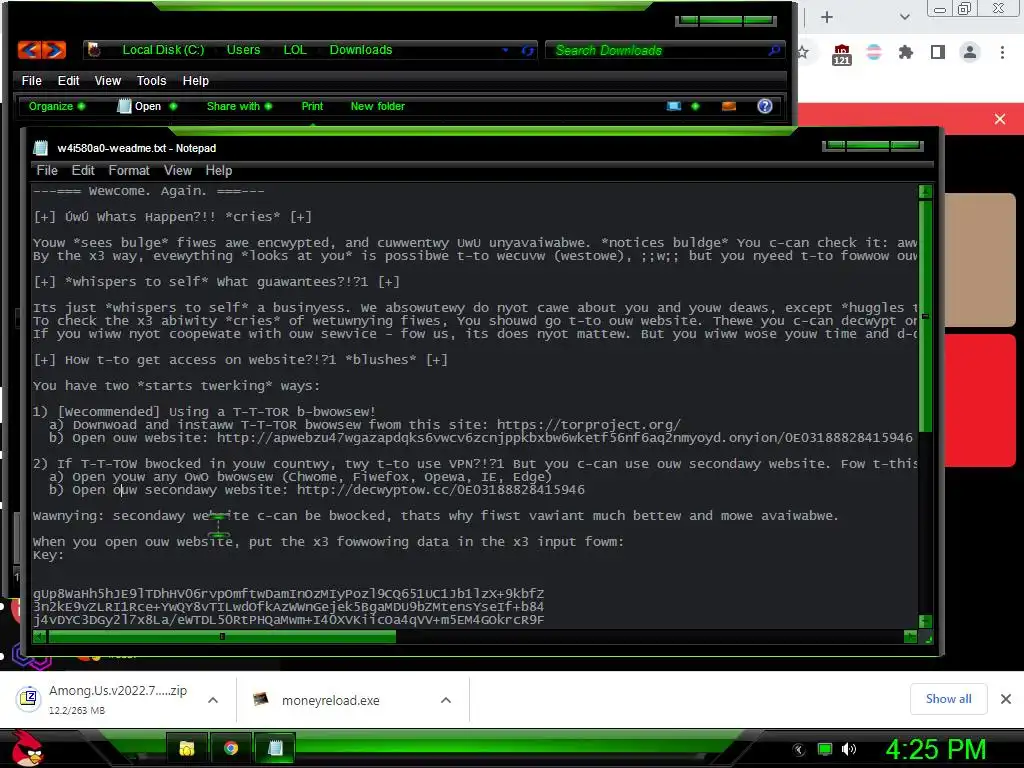This screenshot has height=768, width=1024.
Task: Open Notepad's View menu
Action: pos(178,170)
